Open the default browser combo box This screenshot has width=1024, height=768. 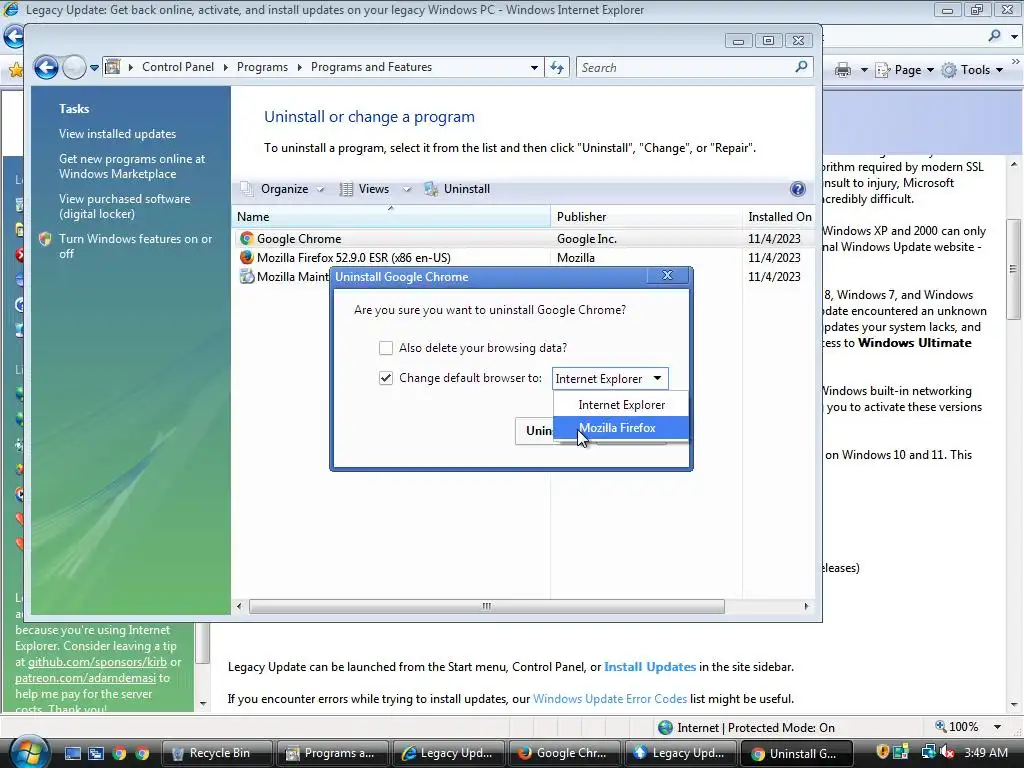[x=610, y=378]
